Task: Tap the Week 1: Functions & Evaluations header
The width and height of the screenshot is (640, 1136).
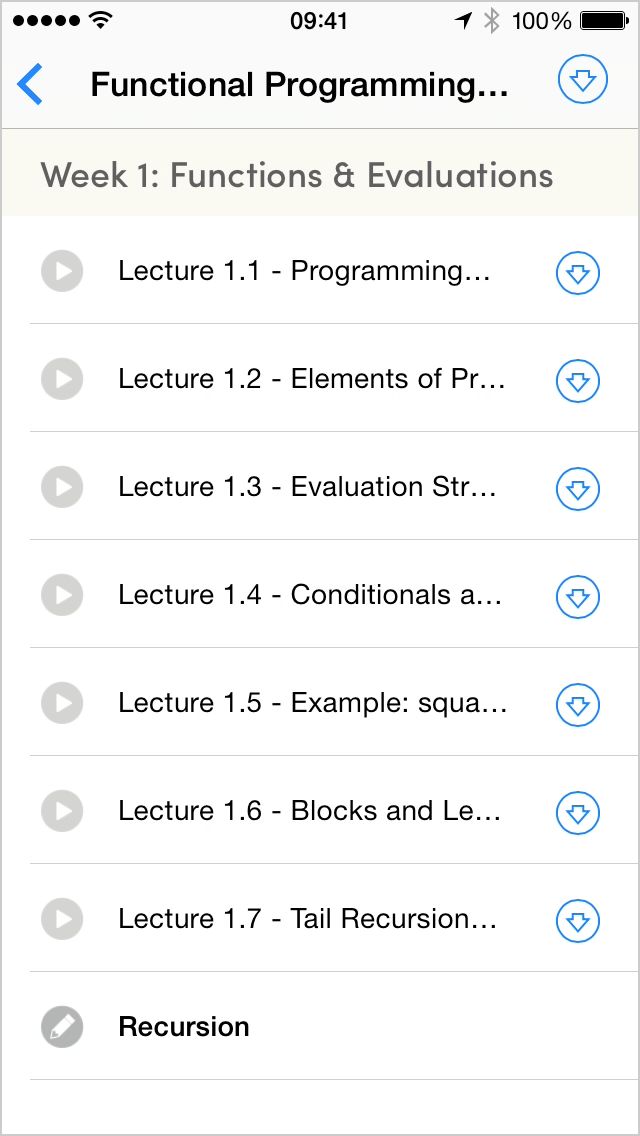Action: (x=297, y=176)
